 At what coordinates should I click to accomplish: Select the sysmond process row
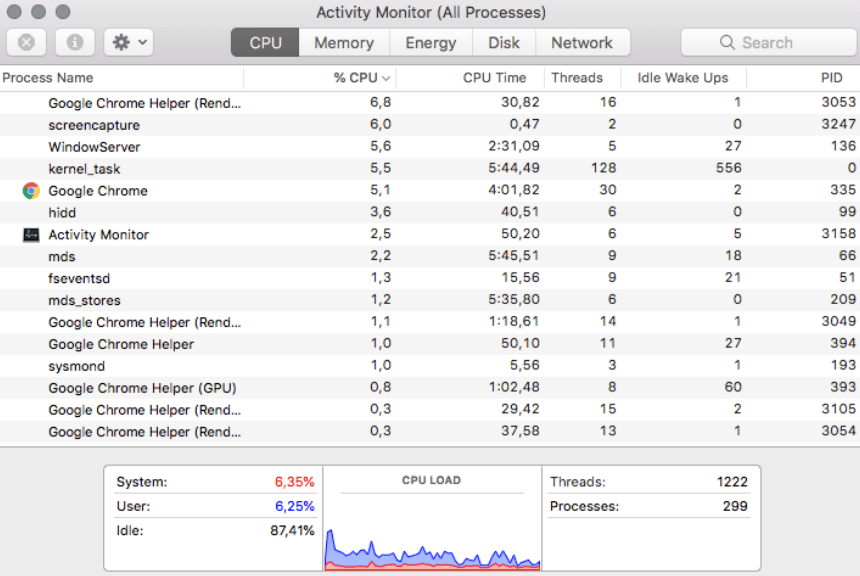430,366
